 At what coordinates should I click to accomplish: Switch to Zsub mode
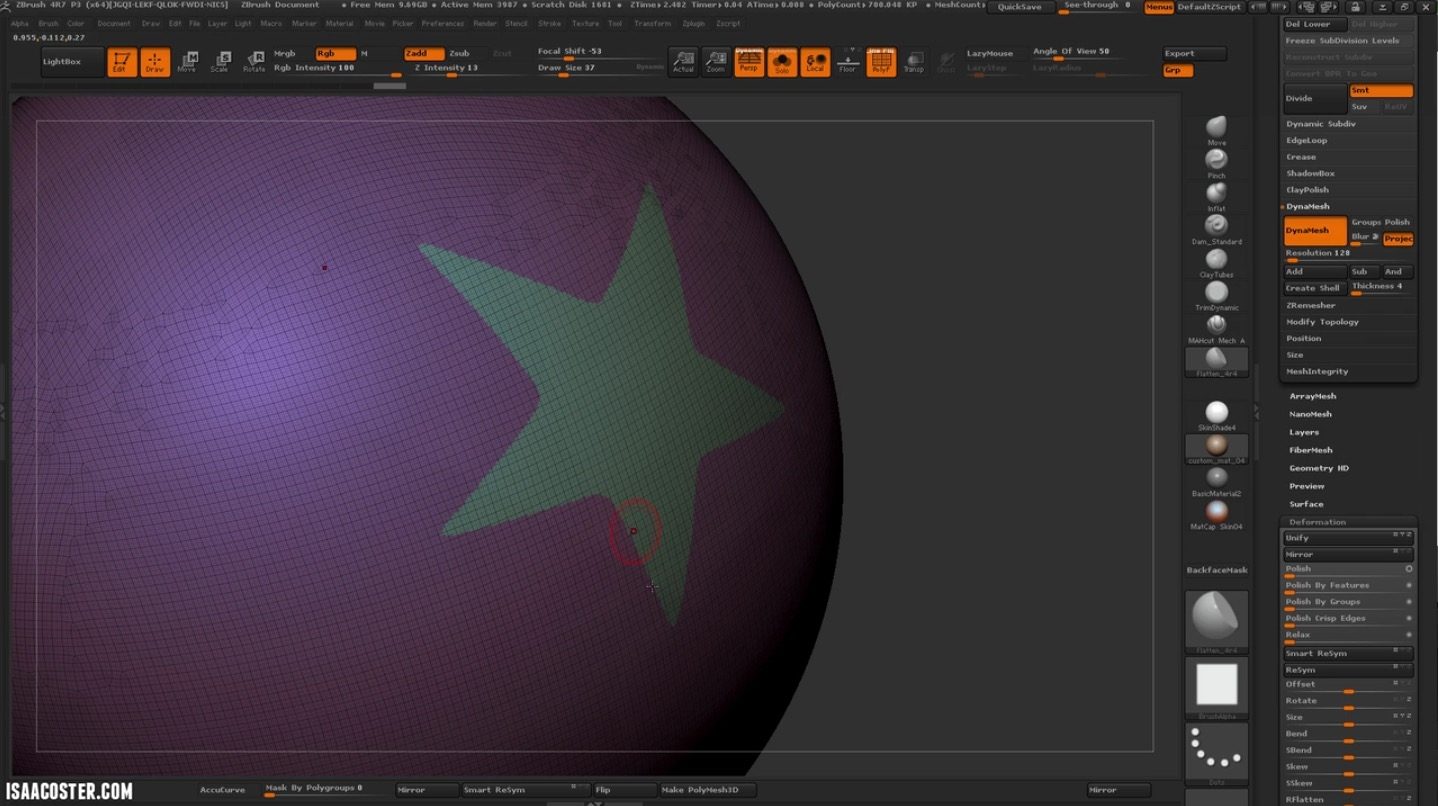459,54
